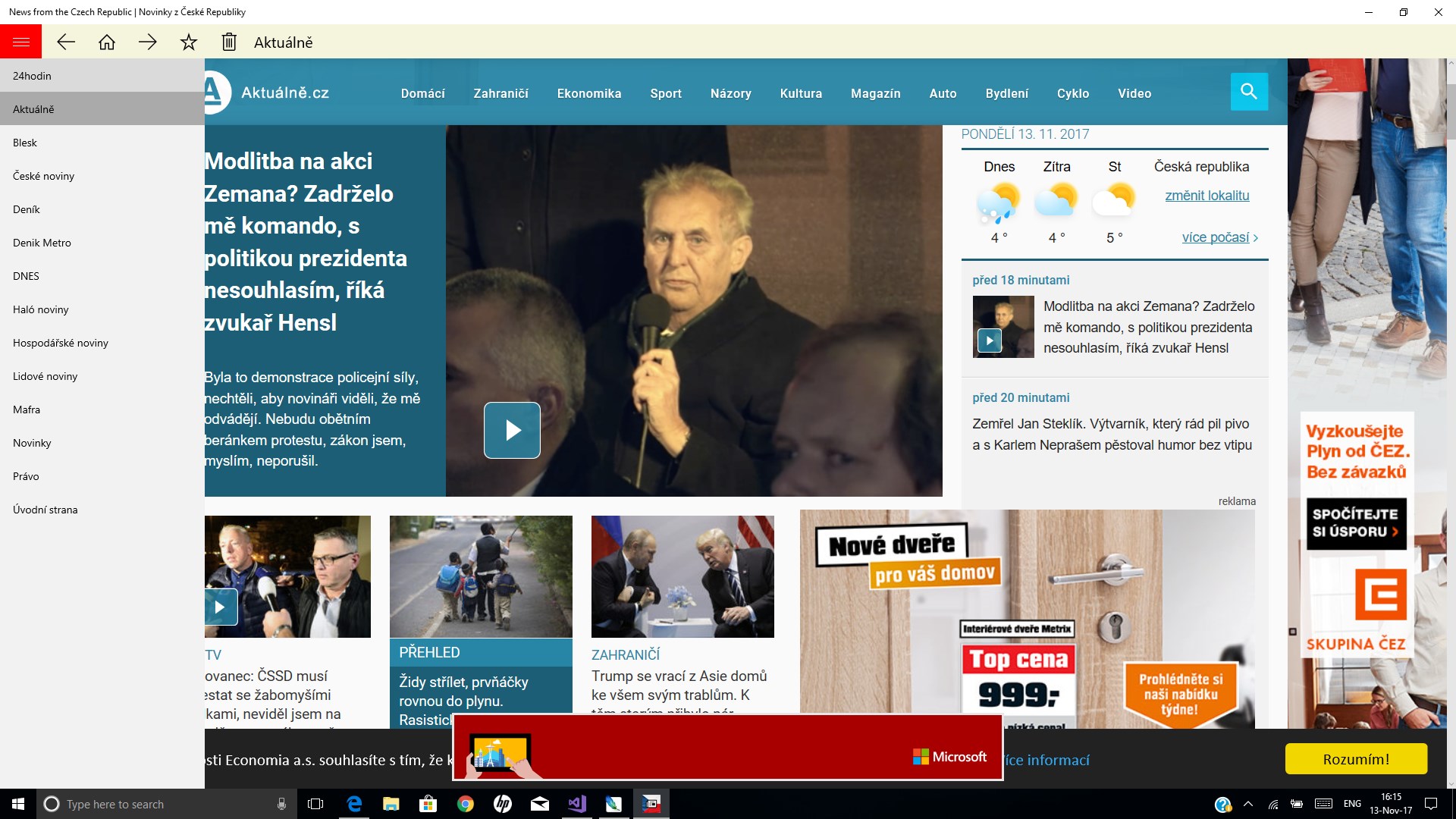Open the Ekonomika section tab
1456x819 pixels.
pyautogui.click(x=588, y=93)
